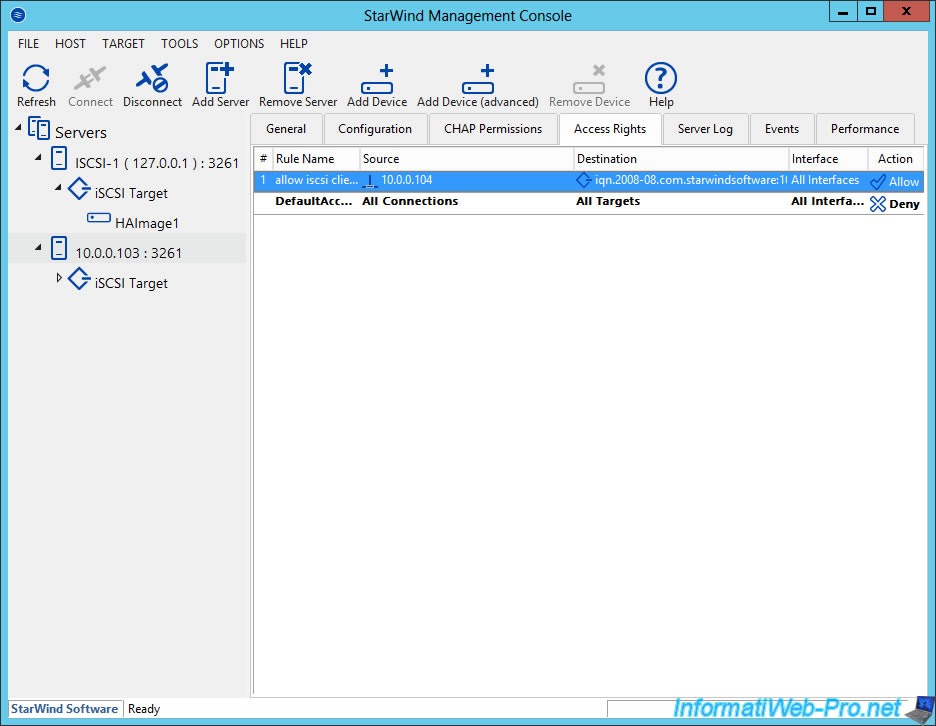This screenshot has height=726, width=936.
Task: Open the OPTIONS menu
Action: click(239, 44)
